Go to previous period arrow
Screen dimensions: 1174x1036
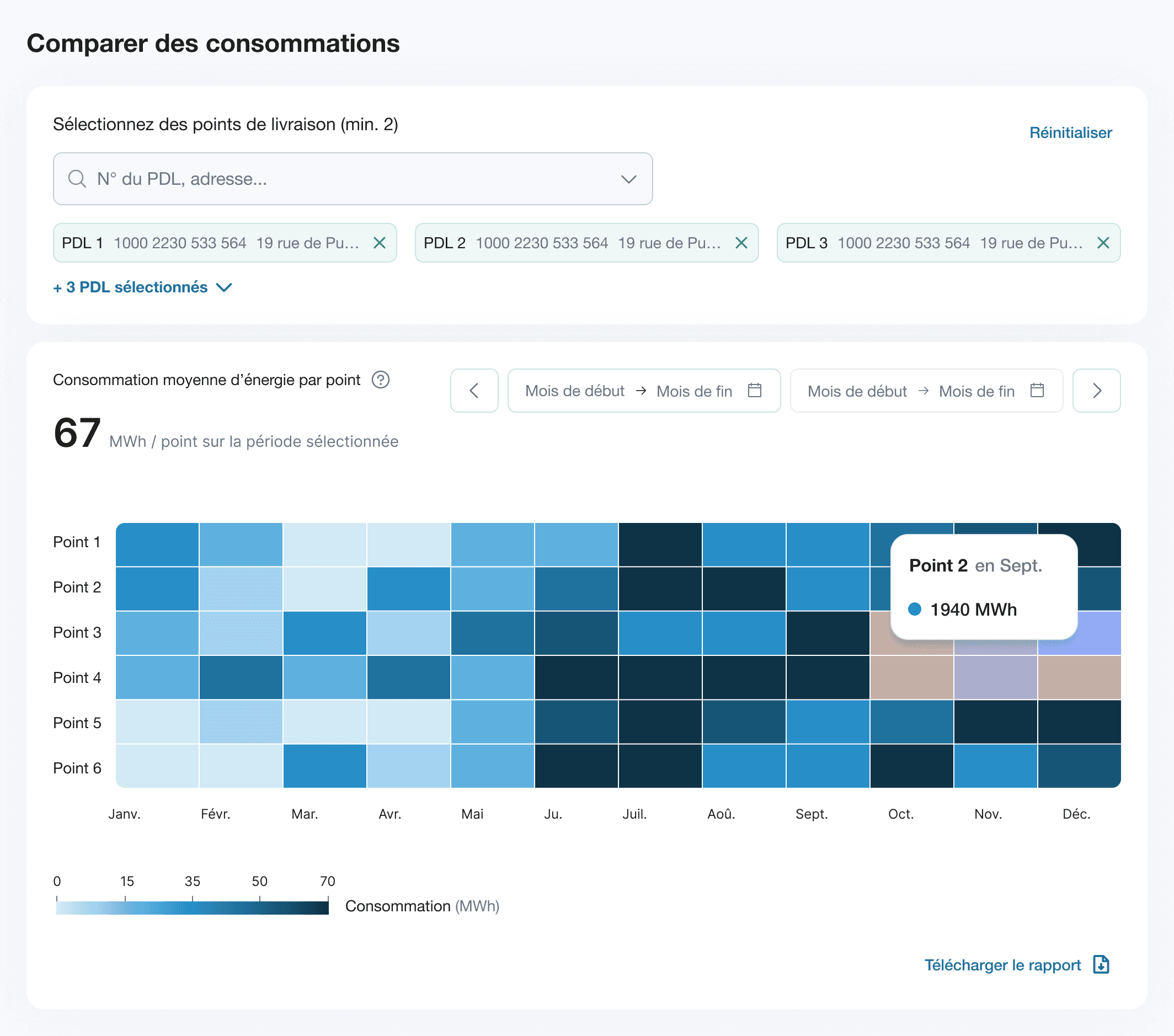pos(474,391)
